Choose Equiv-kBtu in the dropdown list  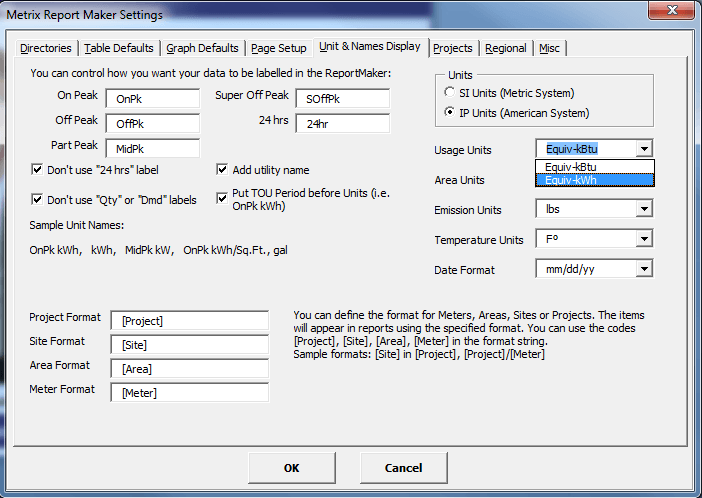coord(595,167)
